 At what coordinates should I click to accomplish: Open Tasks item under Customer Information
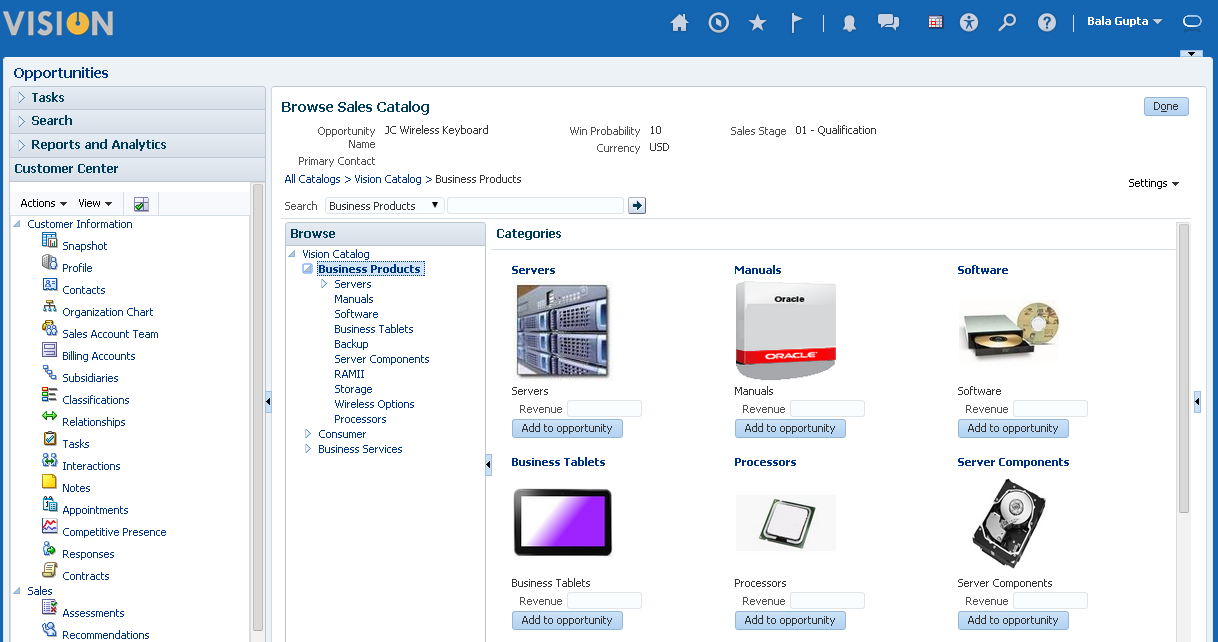(75, 444)
